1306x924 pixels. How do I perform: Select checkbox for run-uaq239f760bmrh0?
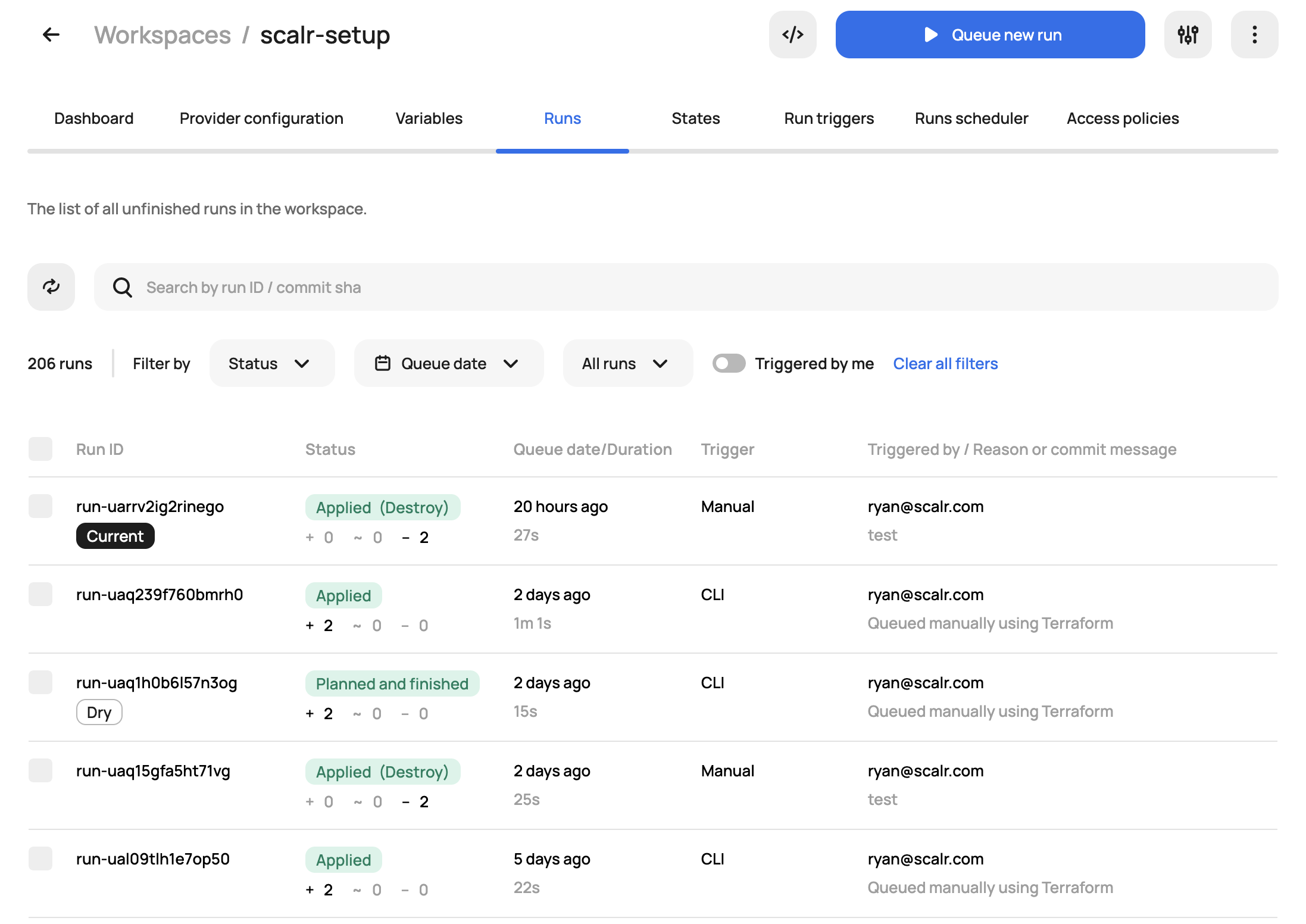[x=40, y=594]
